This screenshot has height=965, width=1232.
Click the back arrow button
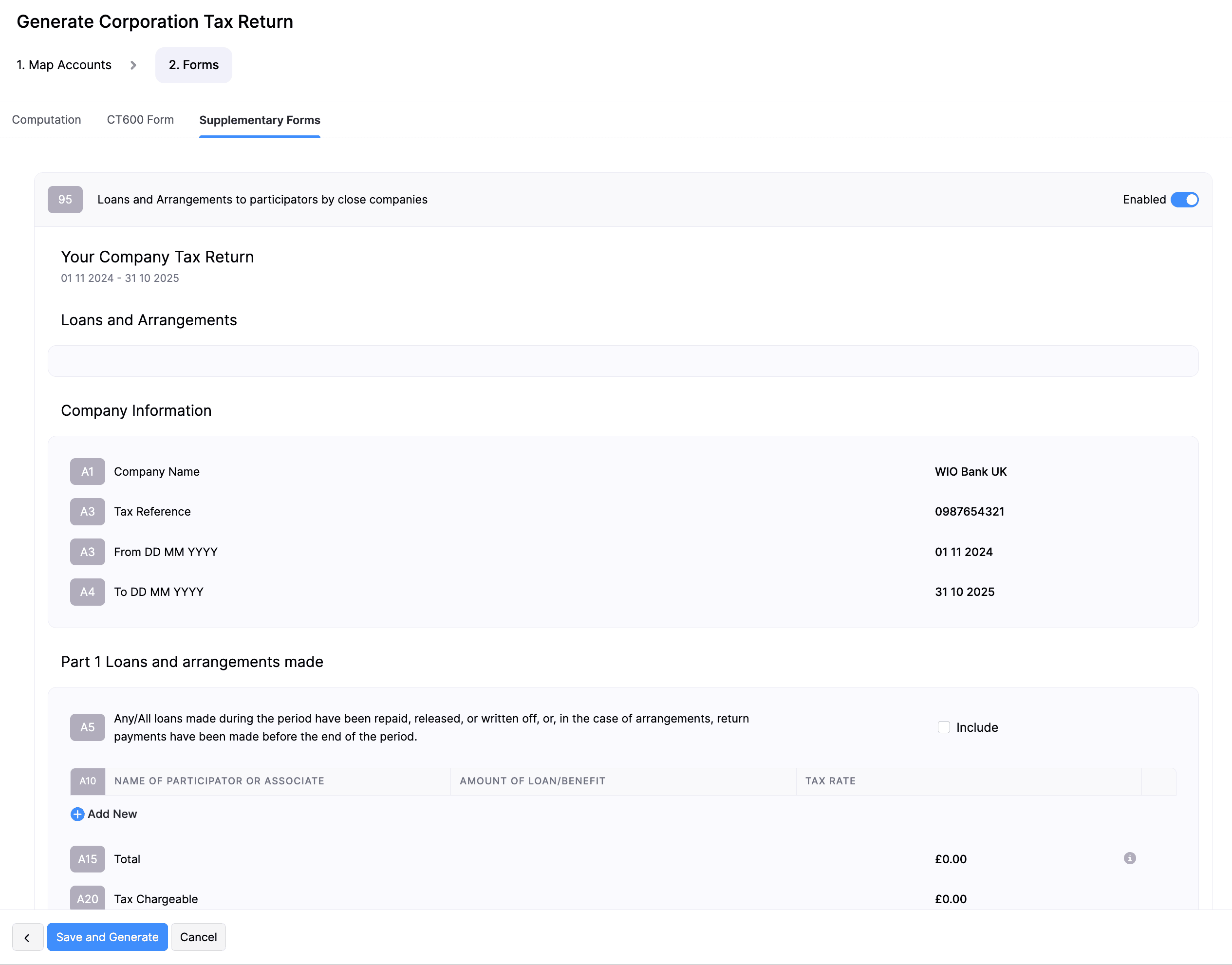pos(27,937)
